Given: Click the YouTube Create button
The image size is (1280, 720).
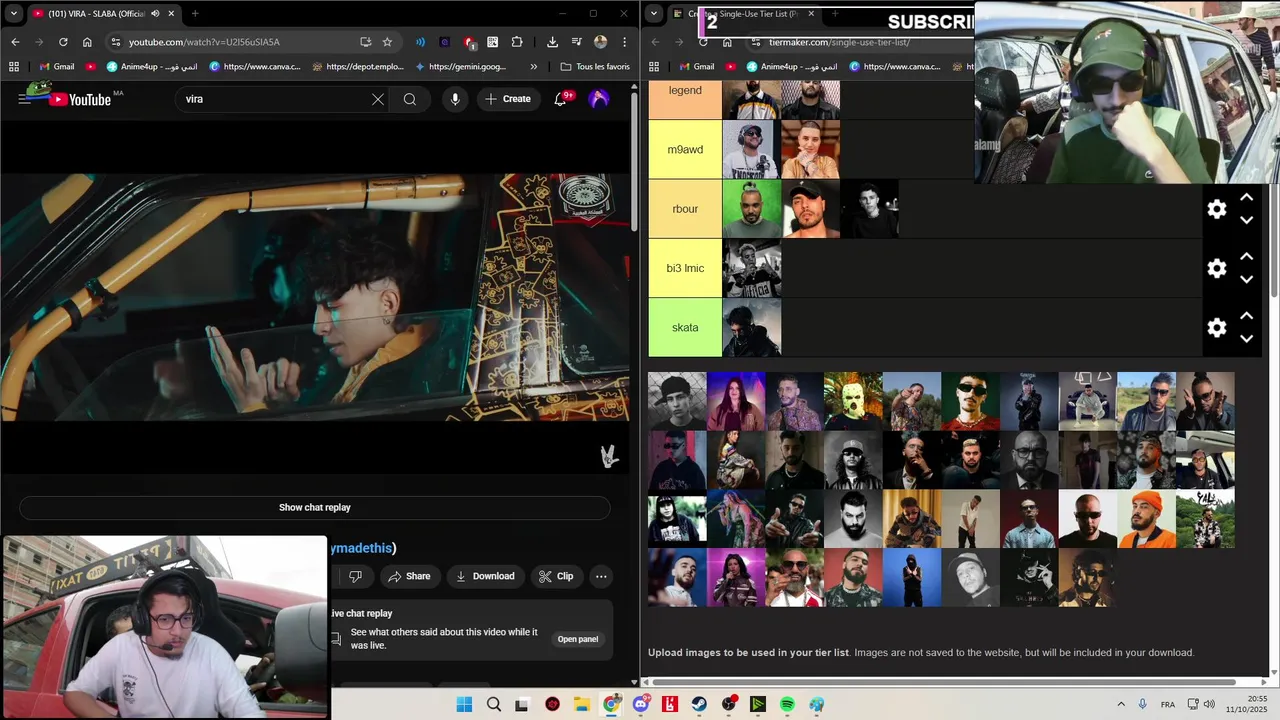Looking at the screenshot, I should point(508,99).
